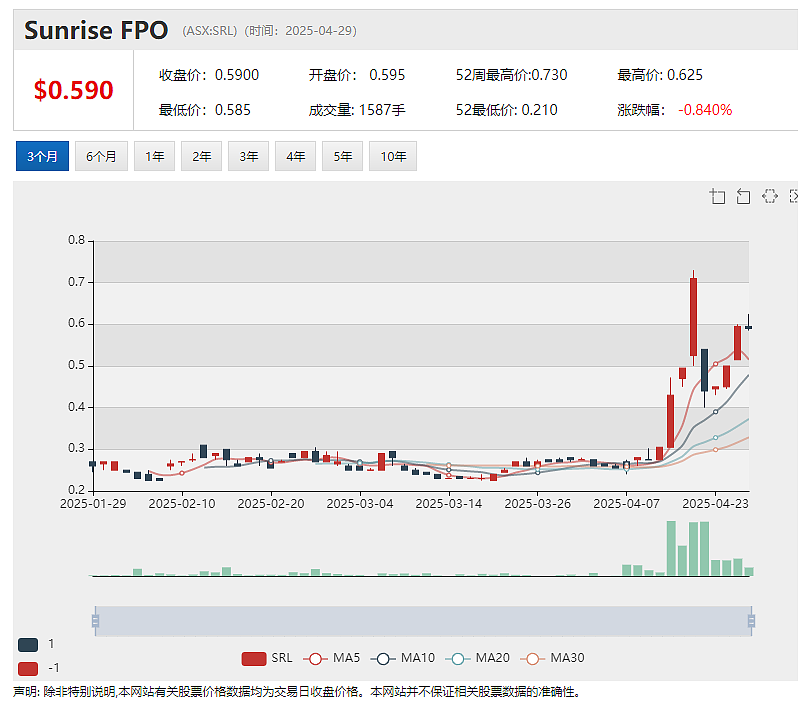
Task: Click the area zoom toolbox icon
Action: coord(717,196)
